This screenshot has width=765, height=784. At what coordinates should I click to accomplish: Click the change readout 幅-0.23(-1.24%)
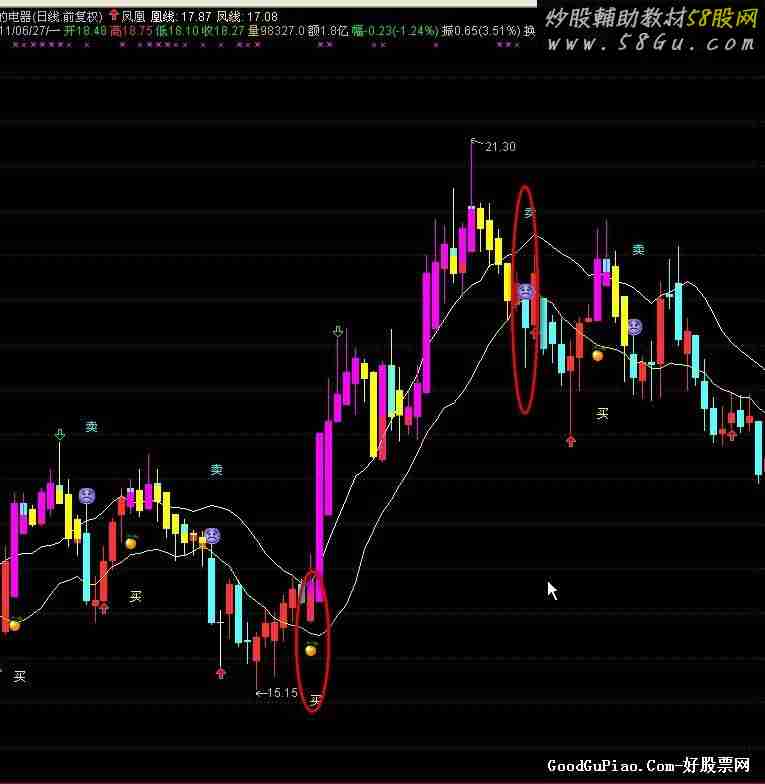[395, 31]
